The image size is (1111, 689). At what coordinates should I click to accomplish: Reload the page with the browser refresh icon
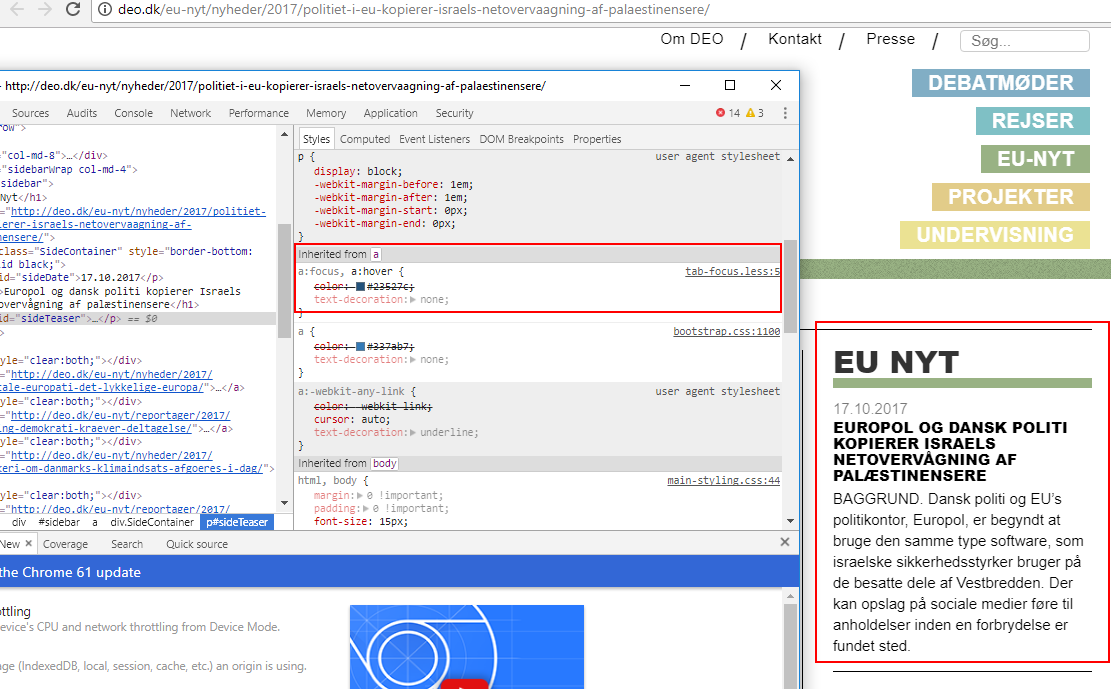pos(72,10)
